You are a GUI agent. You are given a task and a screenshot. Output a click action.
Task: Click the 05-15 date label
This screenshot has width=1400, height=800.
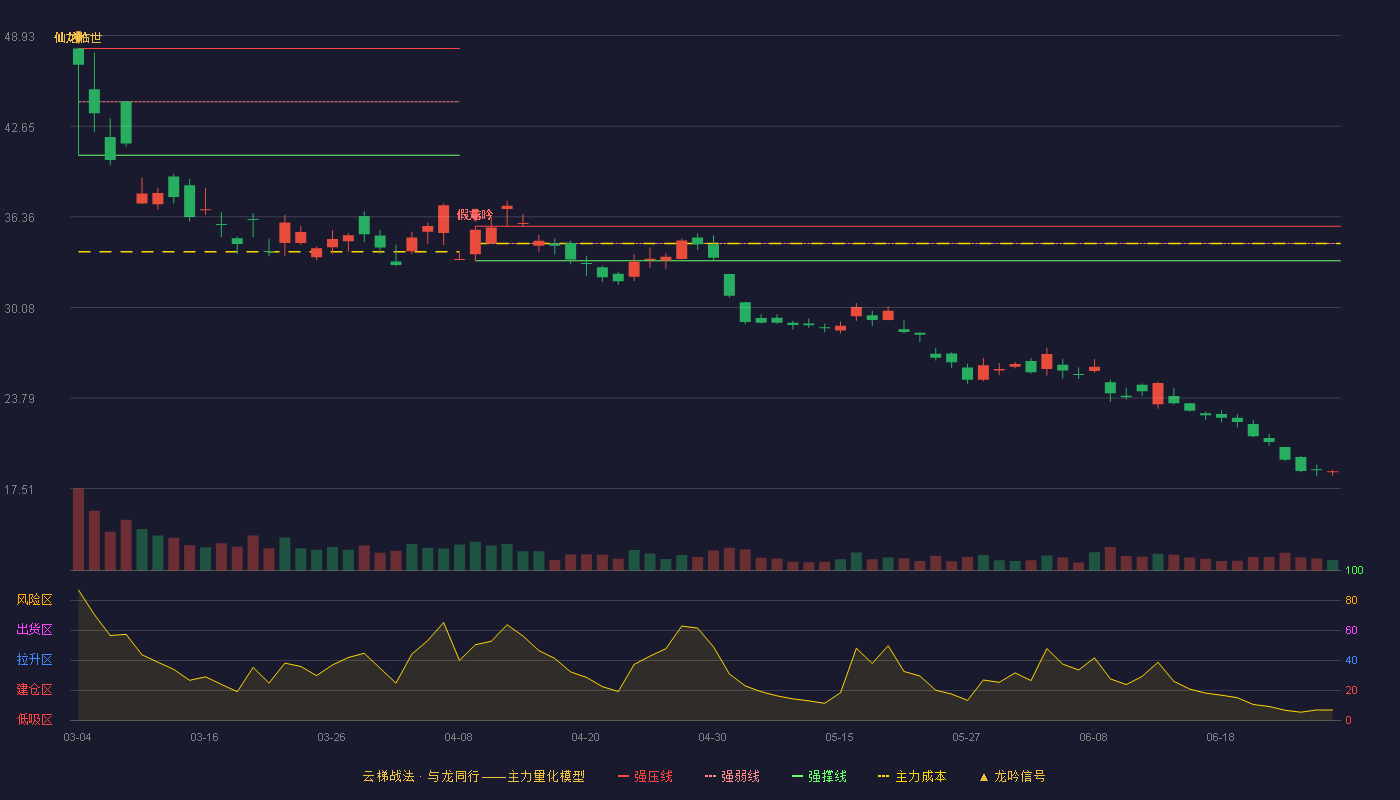coord(839,737)
